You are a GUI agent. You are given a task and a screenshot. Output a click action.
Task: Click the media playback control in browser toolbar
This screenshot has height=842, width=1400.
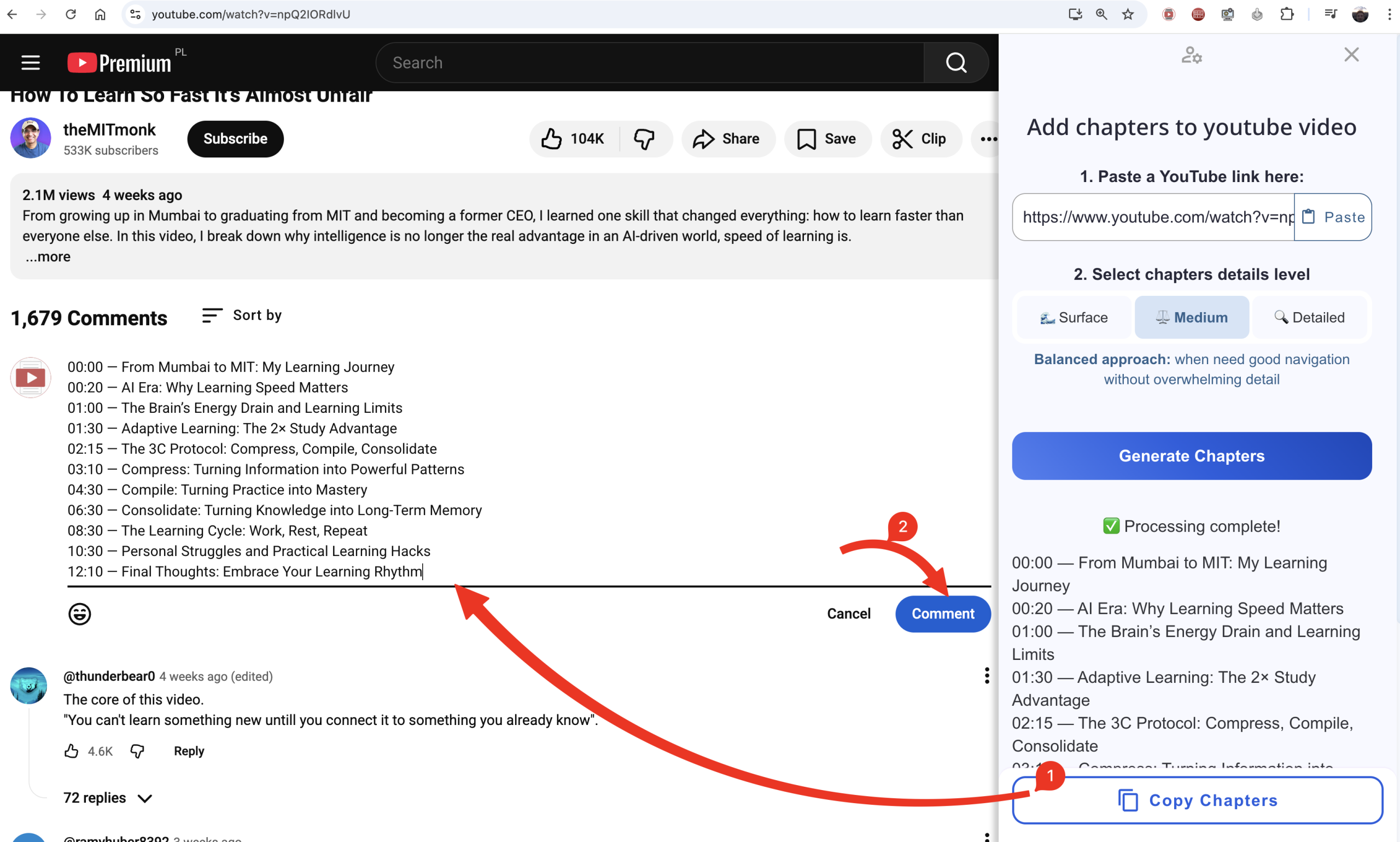pos(1330,14)
